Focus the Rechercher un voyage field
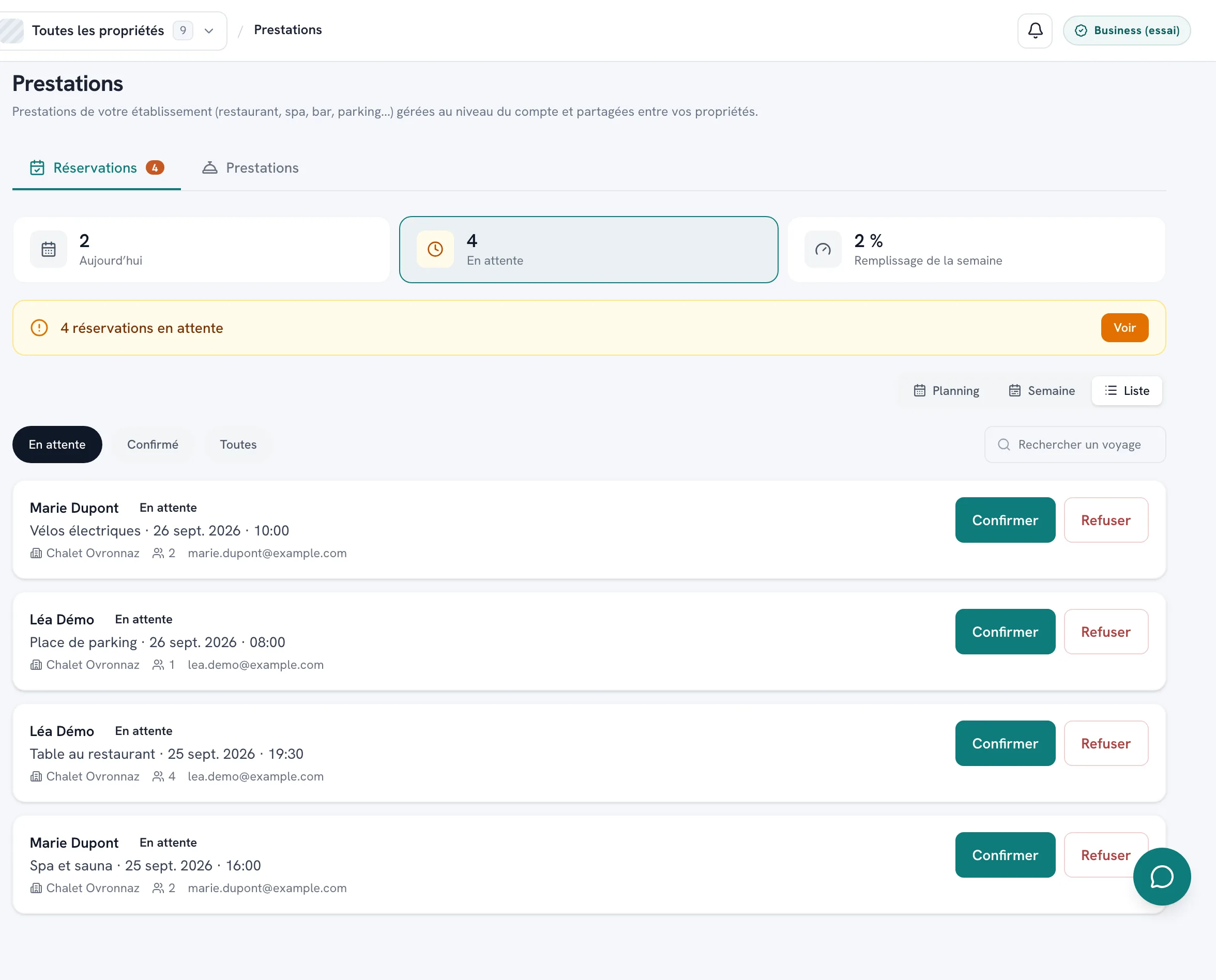The height and width of the screenshot is (980, 1216). [1074, 445]
